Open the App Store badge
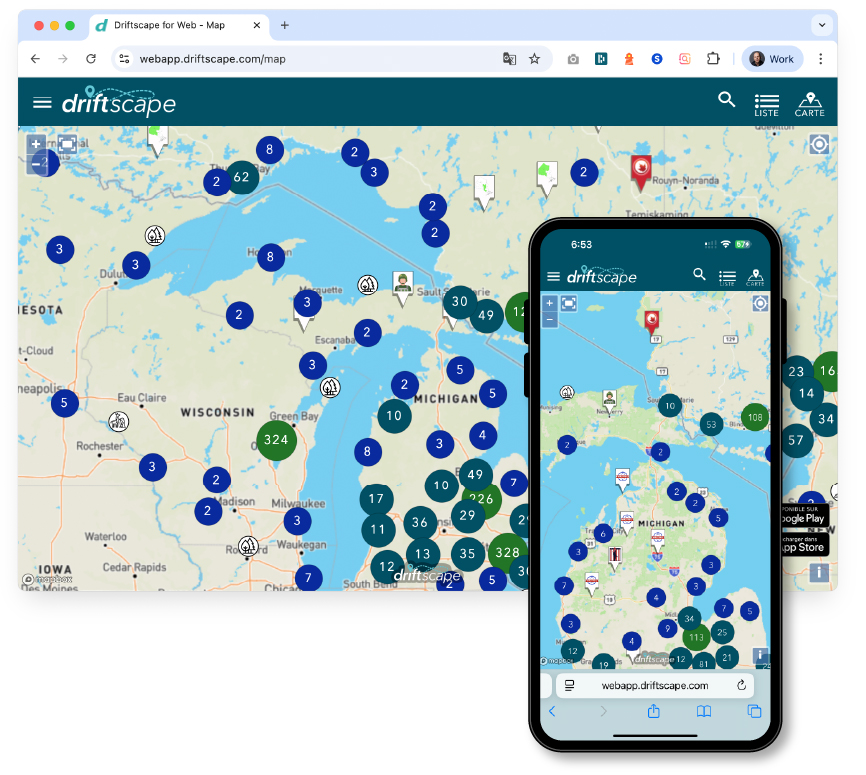 click(805, 544)
